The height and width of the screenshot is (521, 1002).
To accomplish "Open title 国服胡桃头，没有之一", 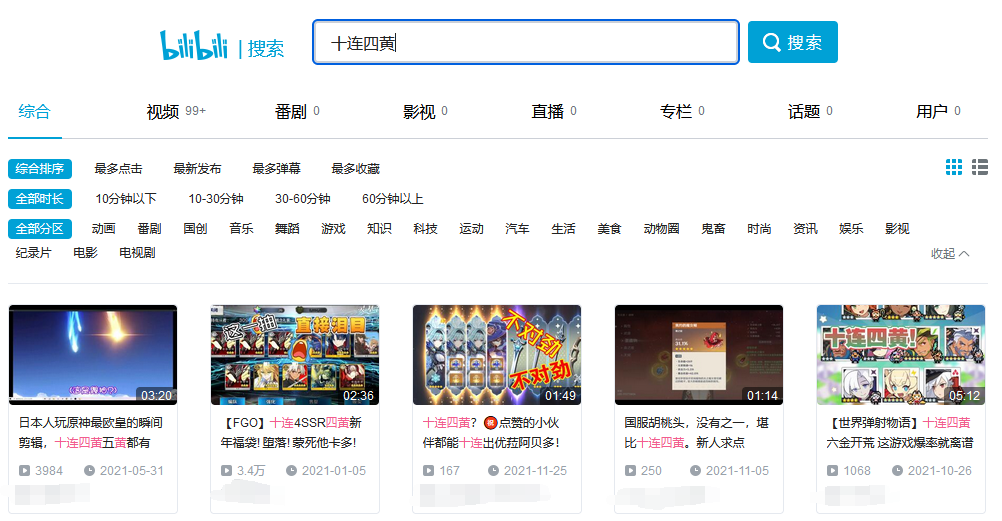I will (697, 433).
